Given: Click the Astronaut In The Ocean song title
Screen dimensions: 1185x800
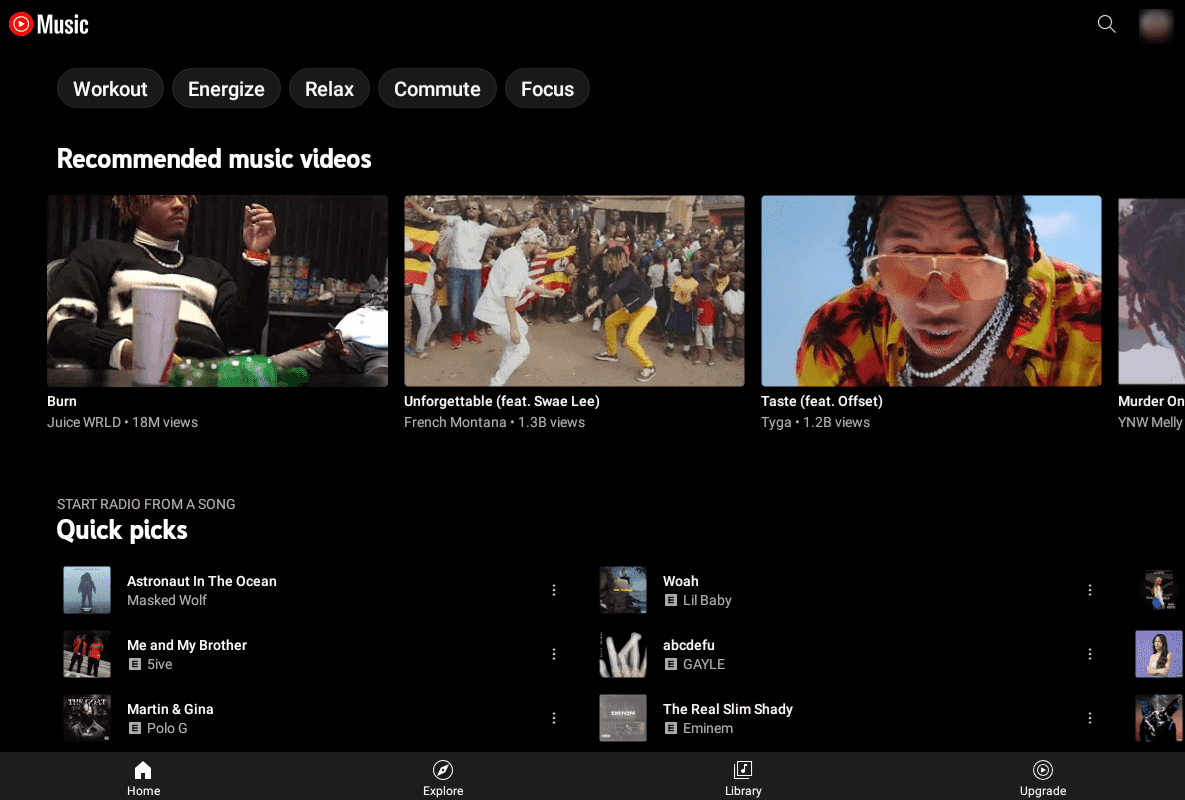Looking at the screenshot, I should pos(202,581).
